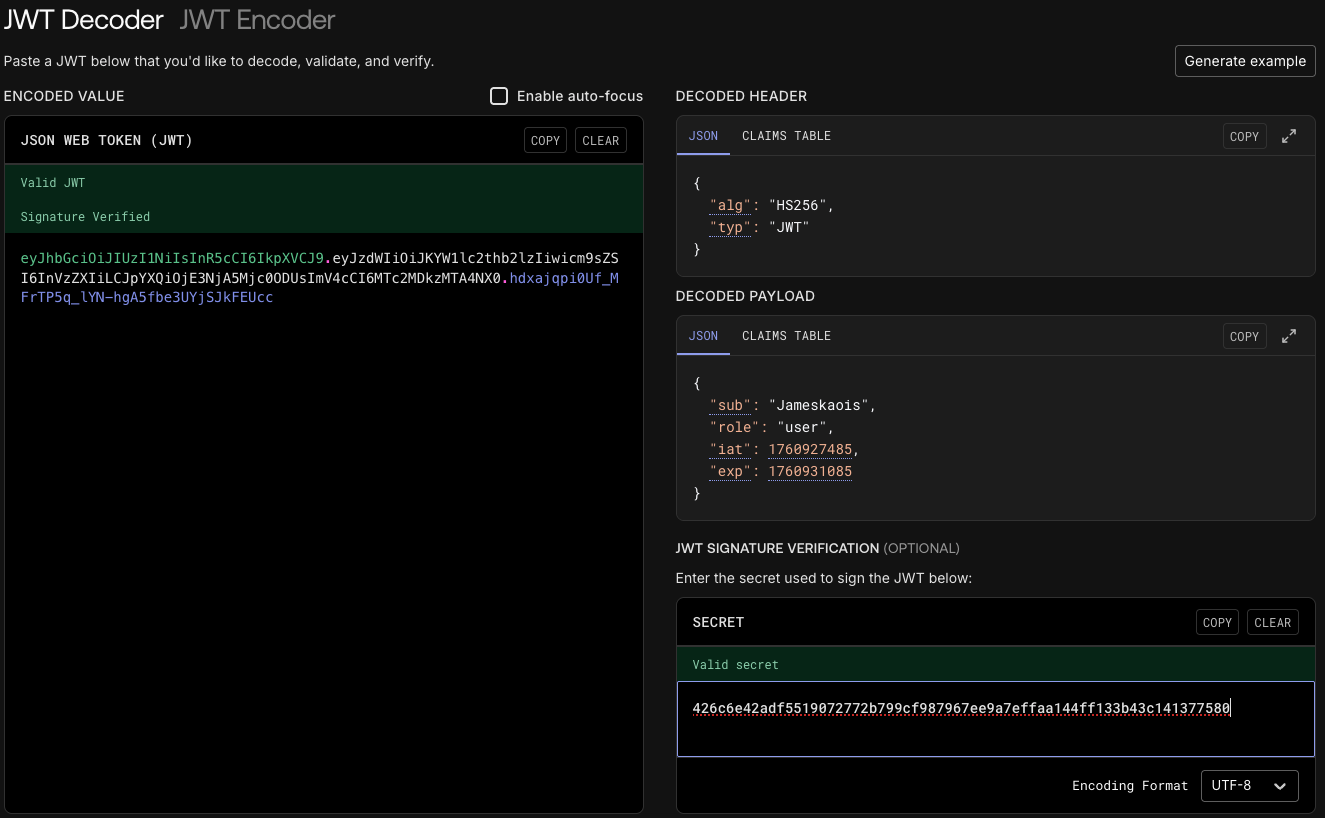Open Claims Table tab in Decoded Header
The image size is (1325, 818).
point(786,136)
